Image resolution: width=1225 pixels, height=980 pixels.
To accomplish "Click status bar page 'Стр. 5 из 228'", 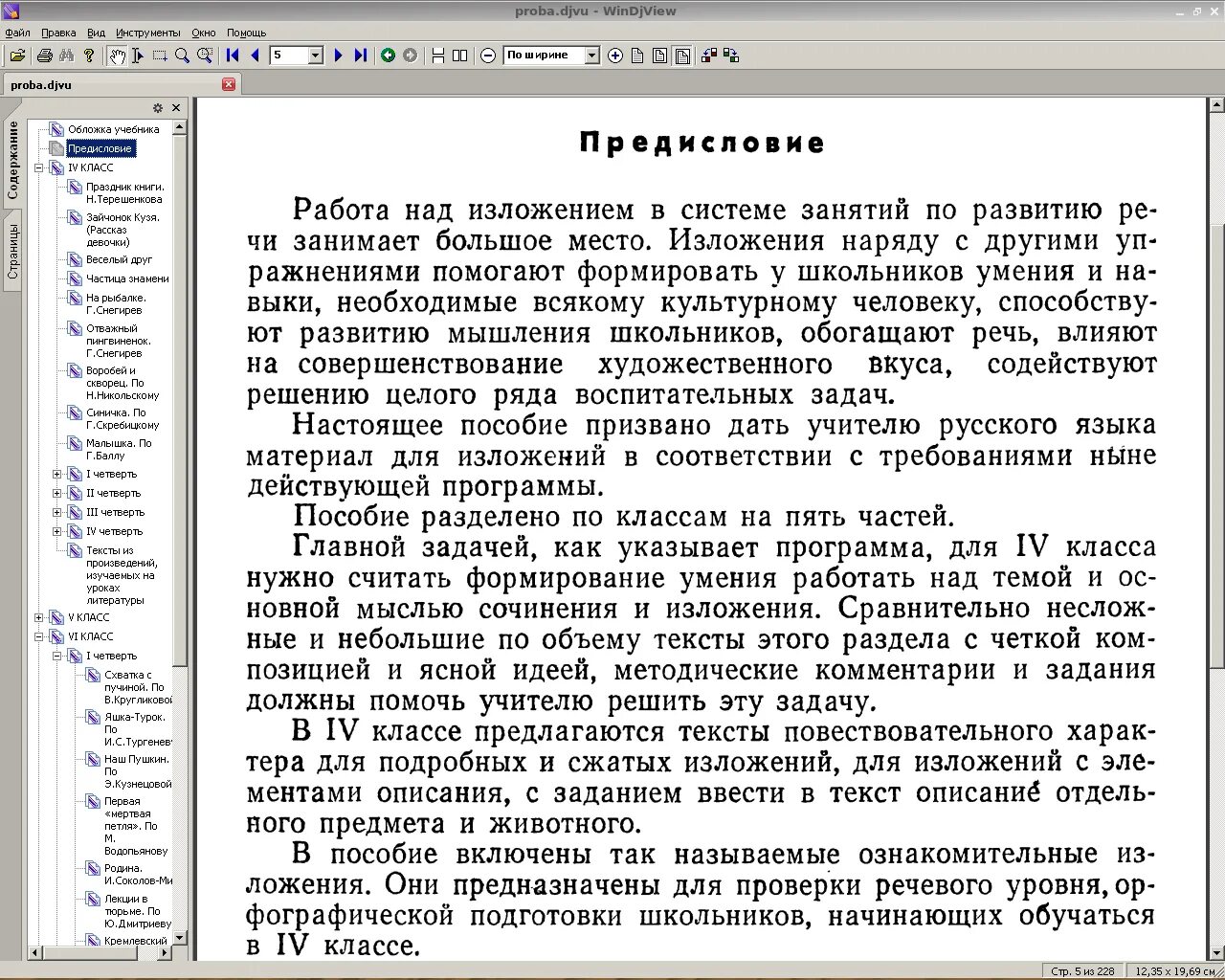I will point(1082,970).
